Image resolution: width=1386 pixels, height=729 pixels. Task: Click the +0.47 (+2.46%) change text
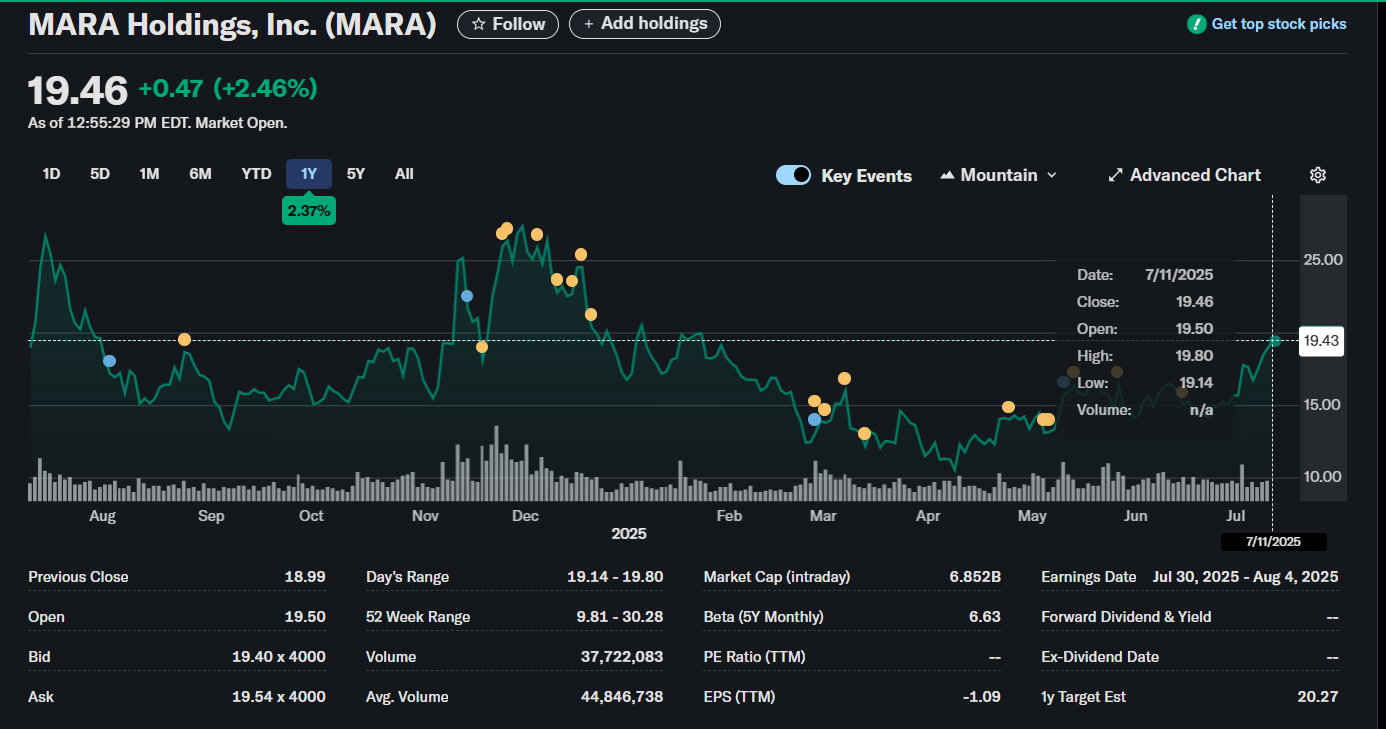click(228, 89)
